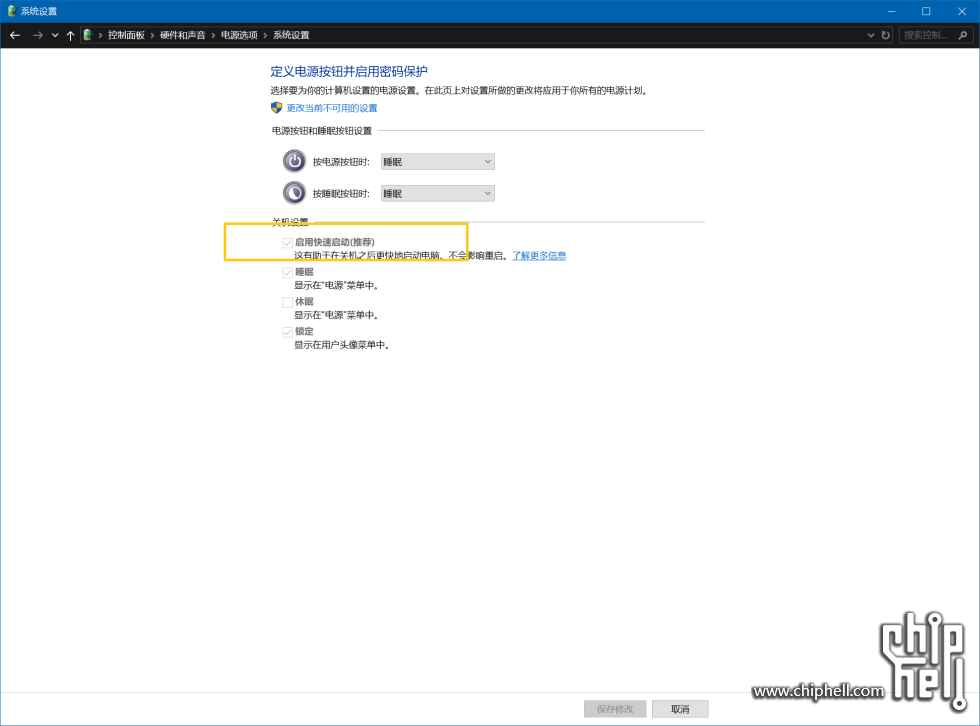Toggle 启用快速启动(推荐) checkbox
Viewport: 980px width, 726px height.
288,242
